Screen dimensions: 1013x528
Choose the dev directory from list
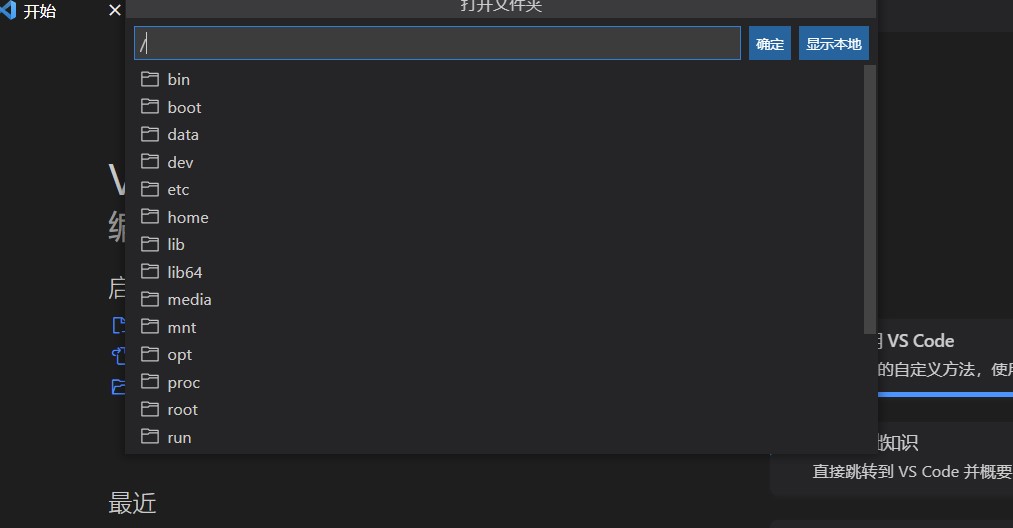point(499,162)
